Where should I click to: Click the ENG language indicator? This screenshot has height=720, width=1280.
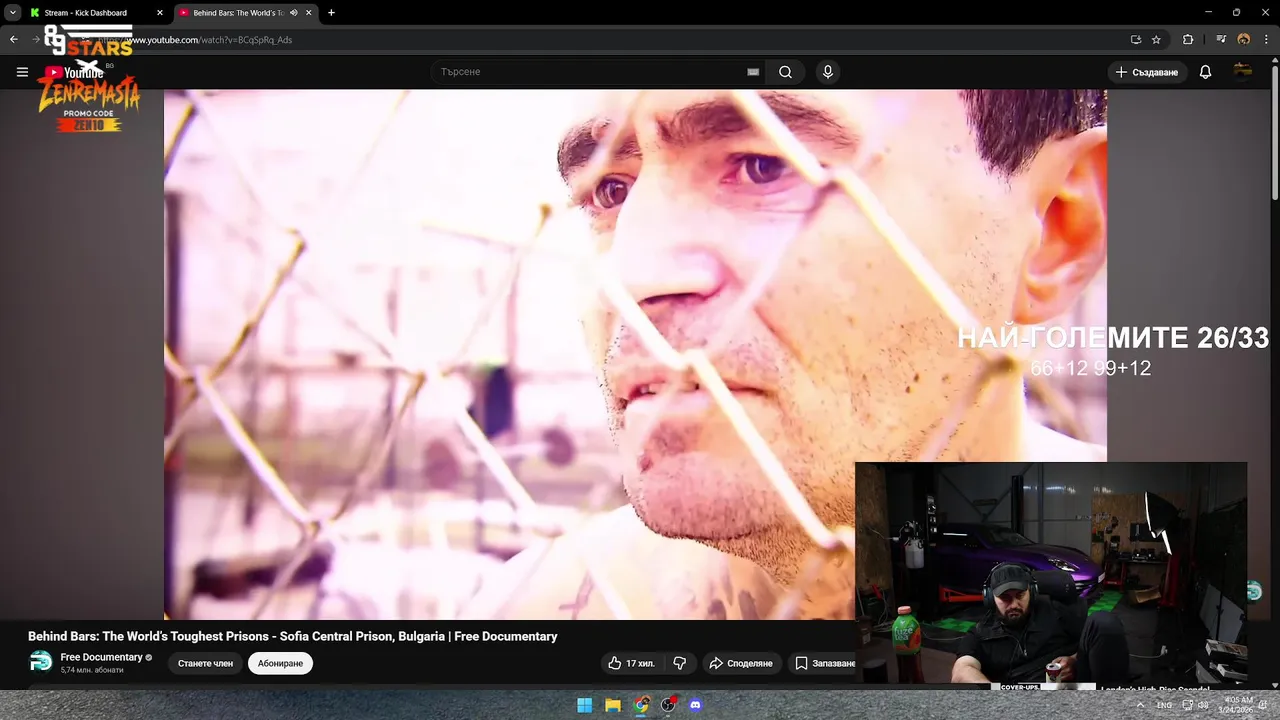coord(1164,705)
